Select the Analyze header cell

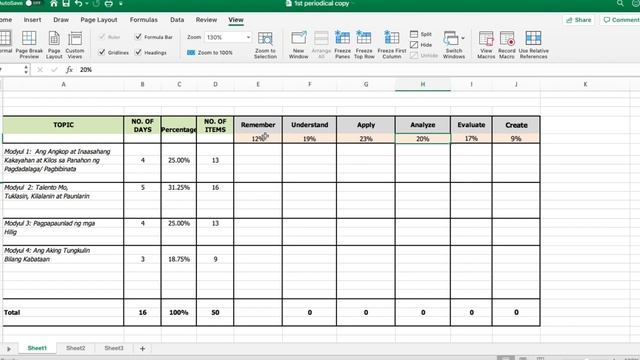point(423,125)
